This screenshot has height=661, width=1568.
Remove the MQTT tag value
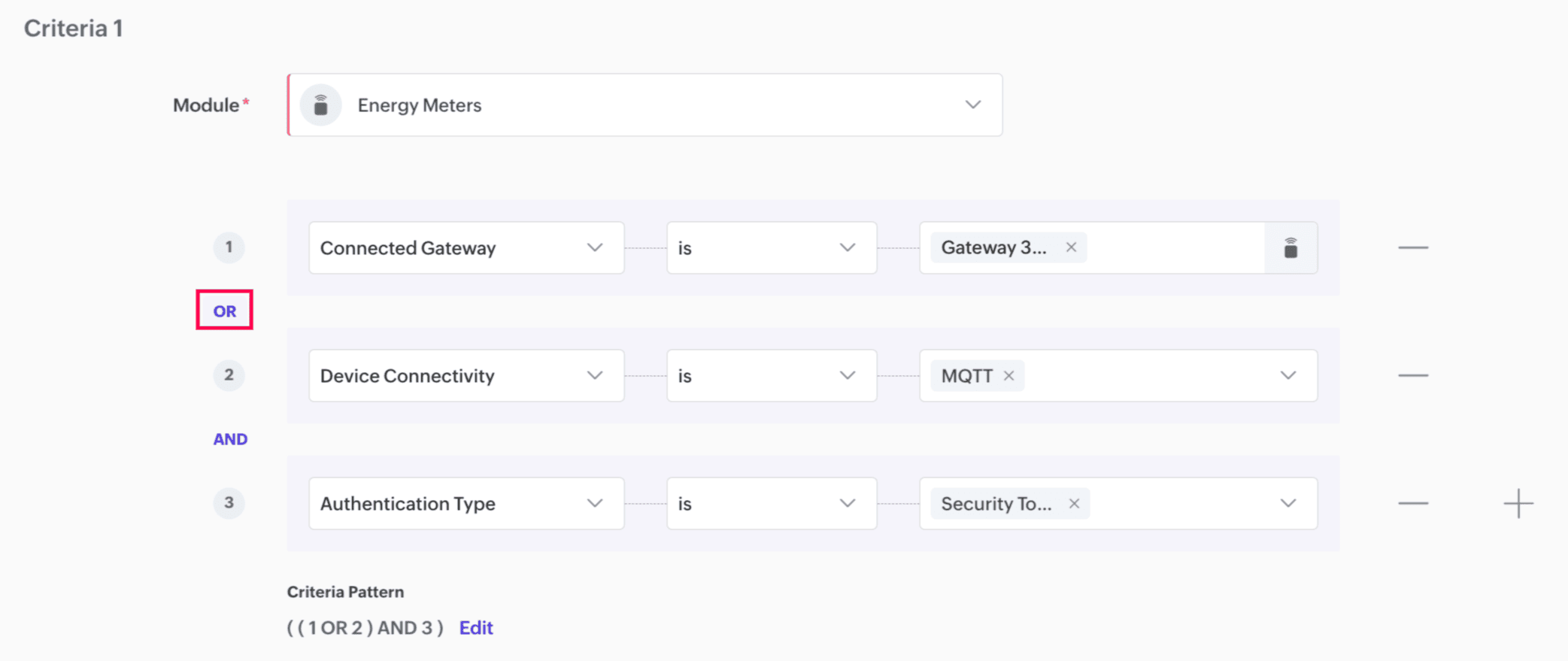click(1009, 375)
